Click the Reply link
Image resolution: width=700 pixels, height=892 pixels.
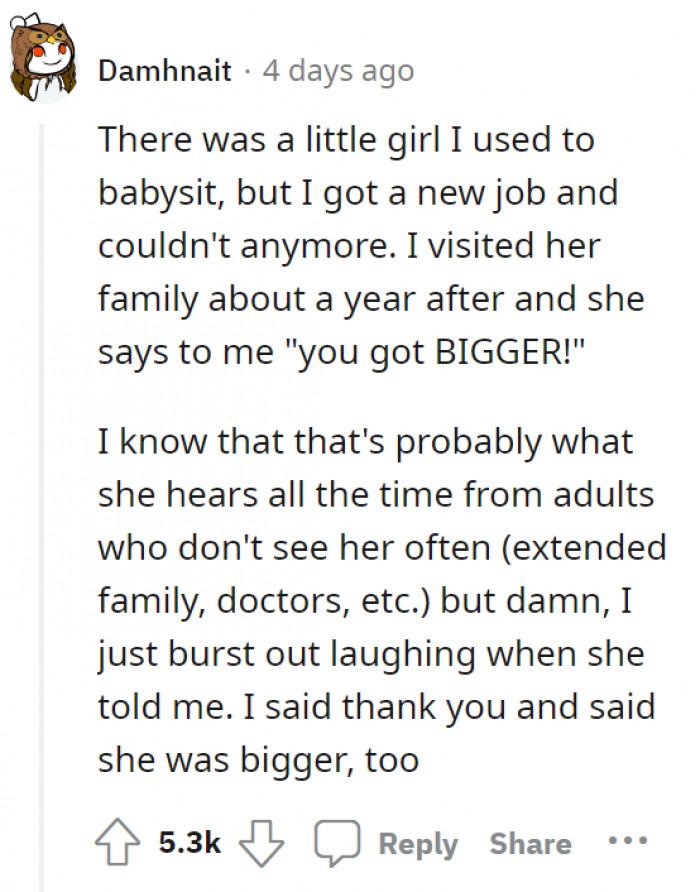(417, 844)
